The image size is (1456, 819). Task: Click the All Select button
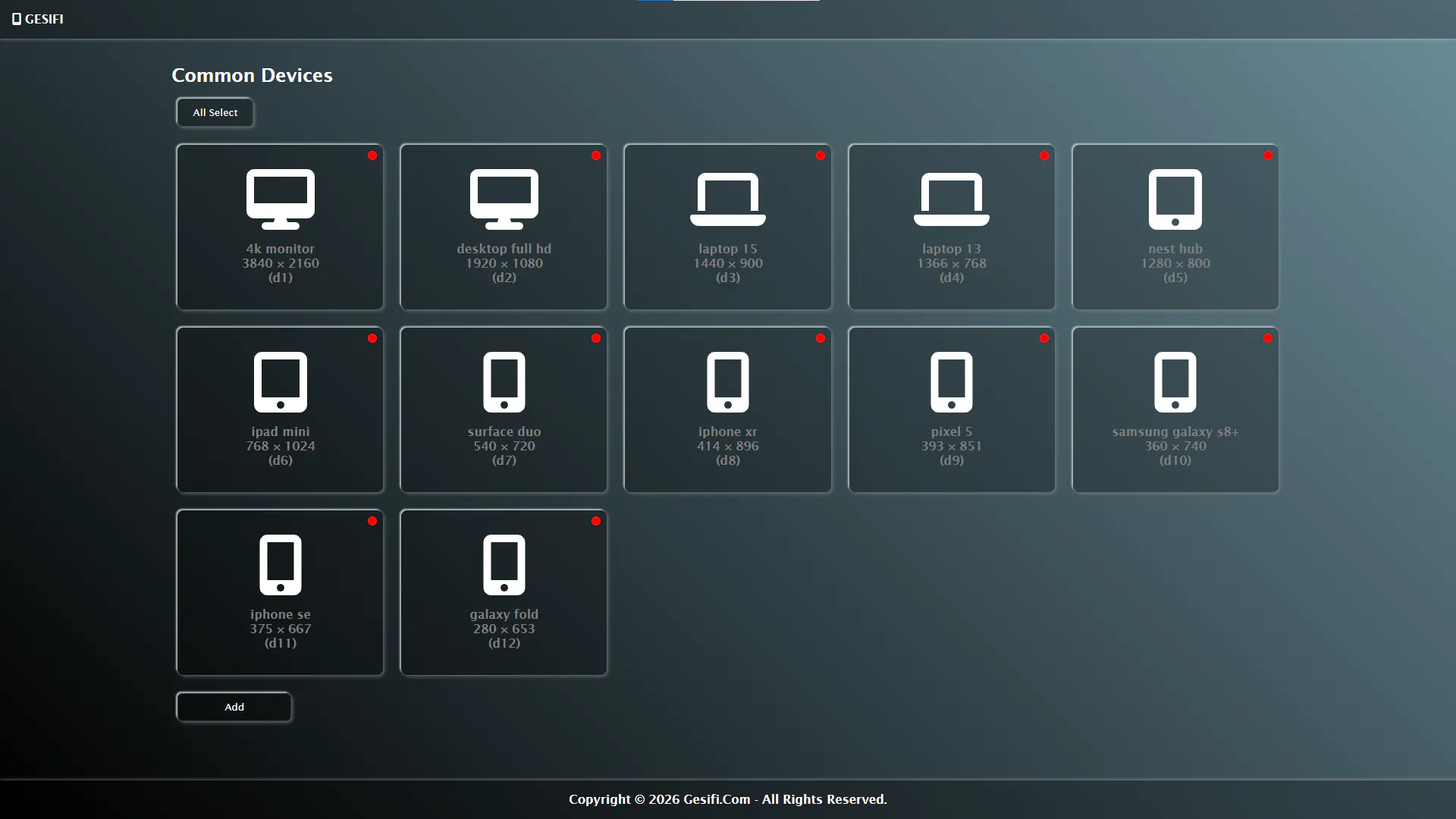coord(215,112)
